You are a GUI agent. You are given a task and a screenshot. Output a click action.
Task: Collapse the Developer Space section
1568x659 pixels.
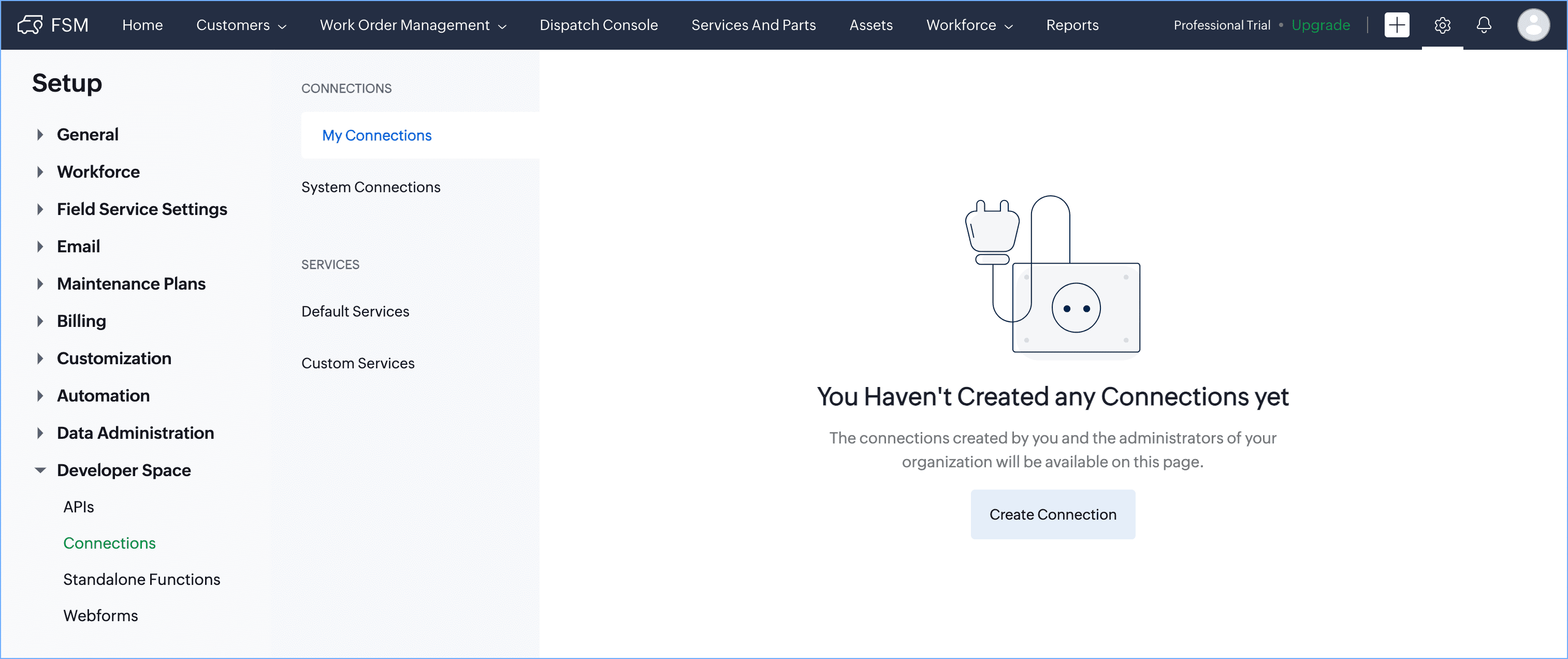point(39,470)
